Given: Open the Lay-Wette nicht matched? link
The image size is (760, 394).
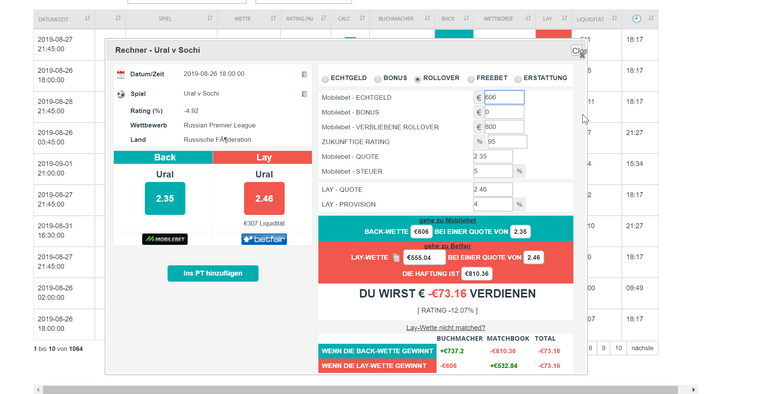Looking at the screenshot, I should [445, 328].
